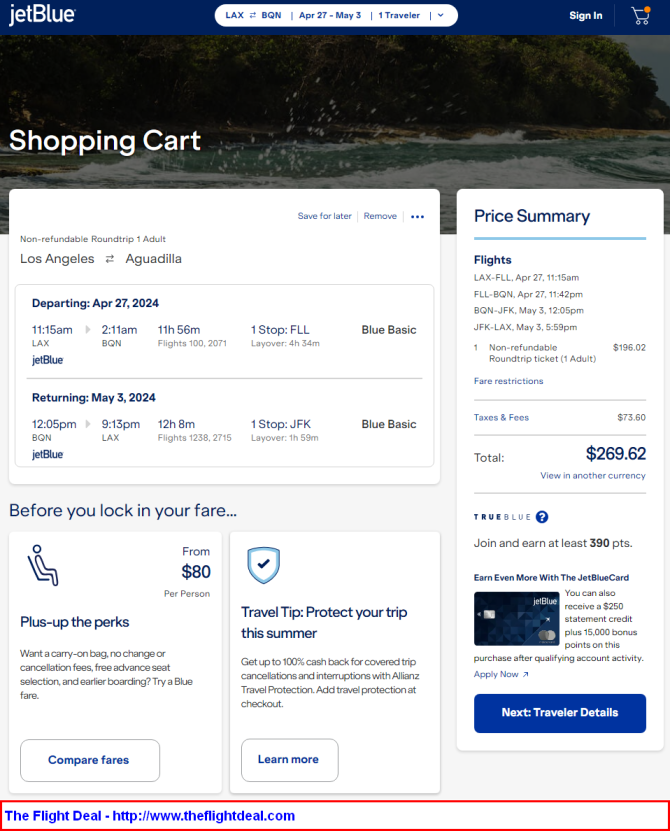The height and width of the screenshot is (831, 670).
Task: Click View in another currency
Action: tap(593, 476)
